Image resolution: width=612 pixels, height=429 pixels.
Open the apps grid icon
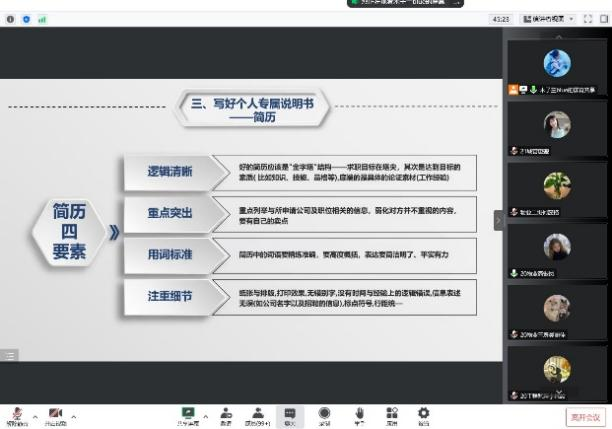click(x=391, y=412)
